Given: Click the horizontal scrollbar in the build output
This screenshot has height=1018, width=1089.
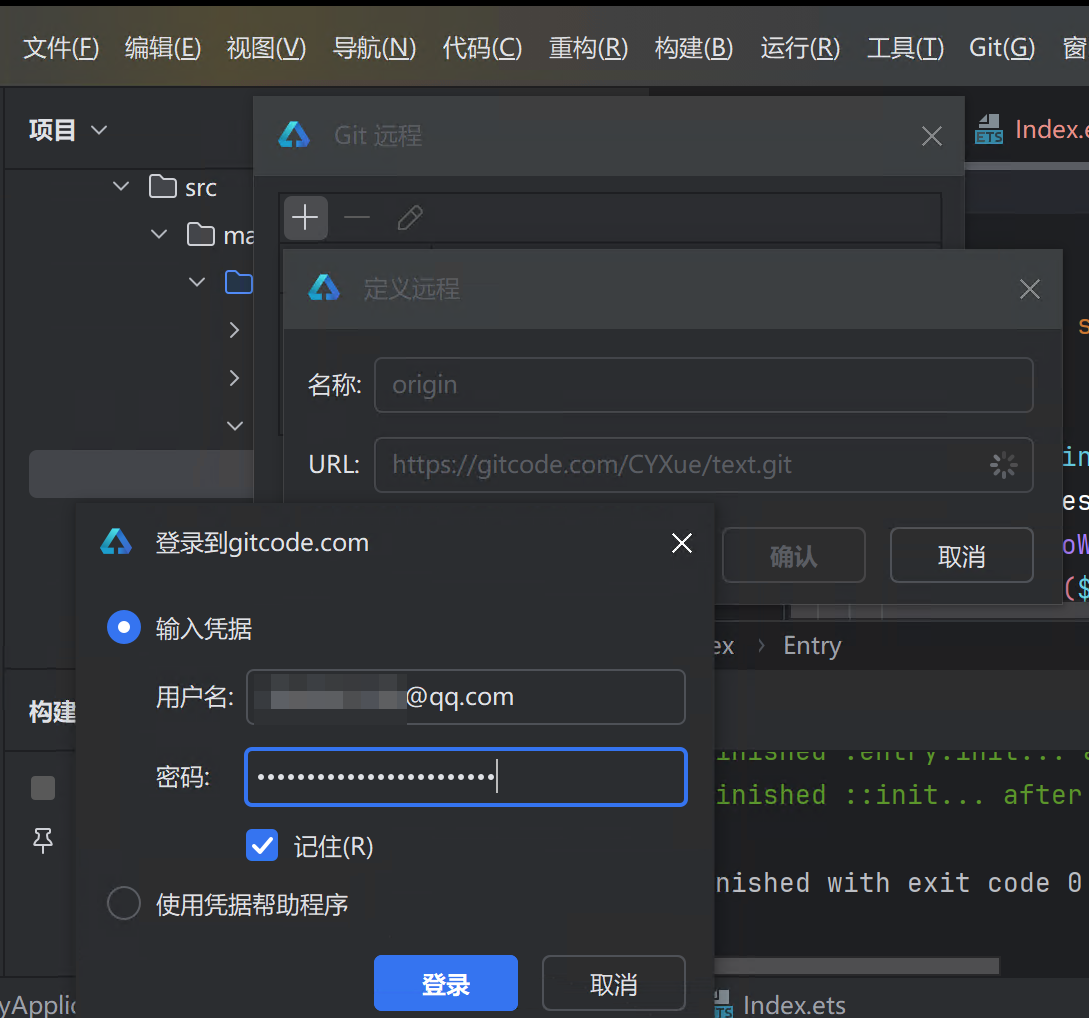Looking at the screenshot, I should (857, 966).
